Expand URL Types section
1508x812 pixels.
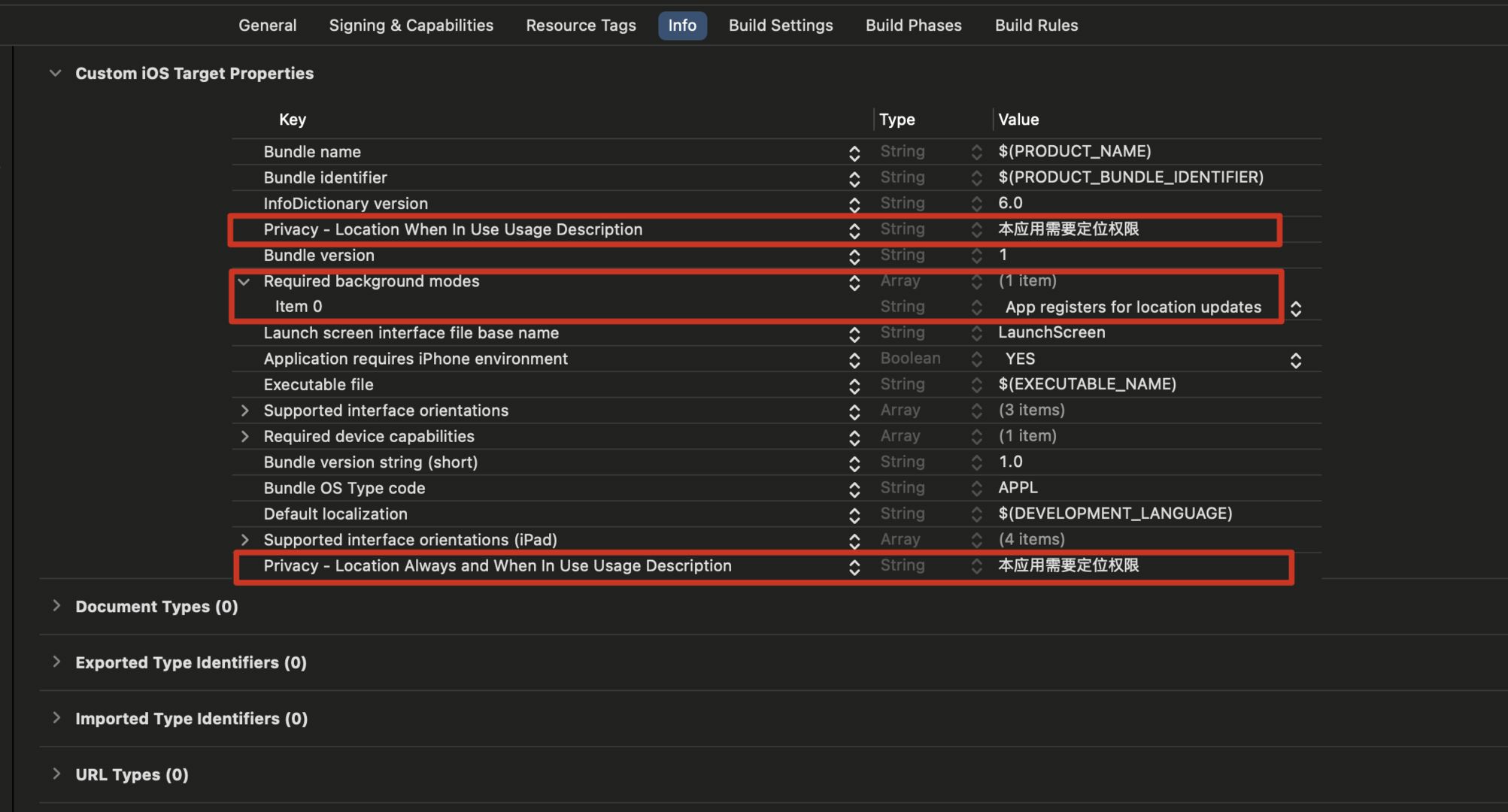(56, 774)
